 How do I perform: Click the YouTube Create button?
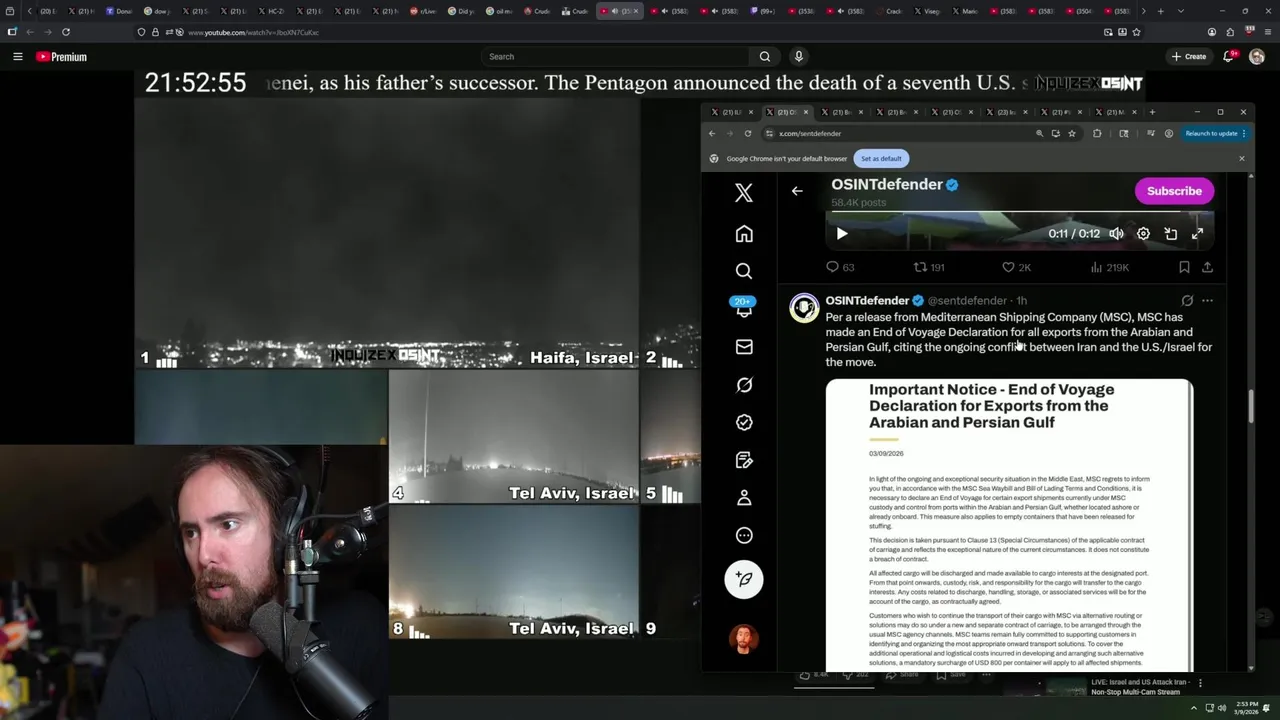pos(1189,57)
